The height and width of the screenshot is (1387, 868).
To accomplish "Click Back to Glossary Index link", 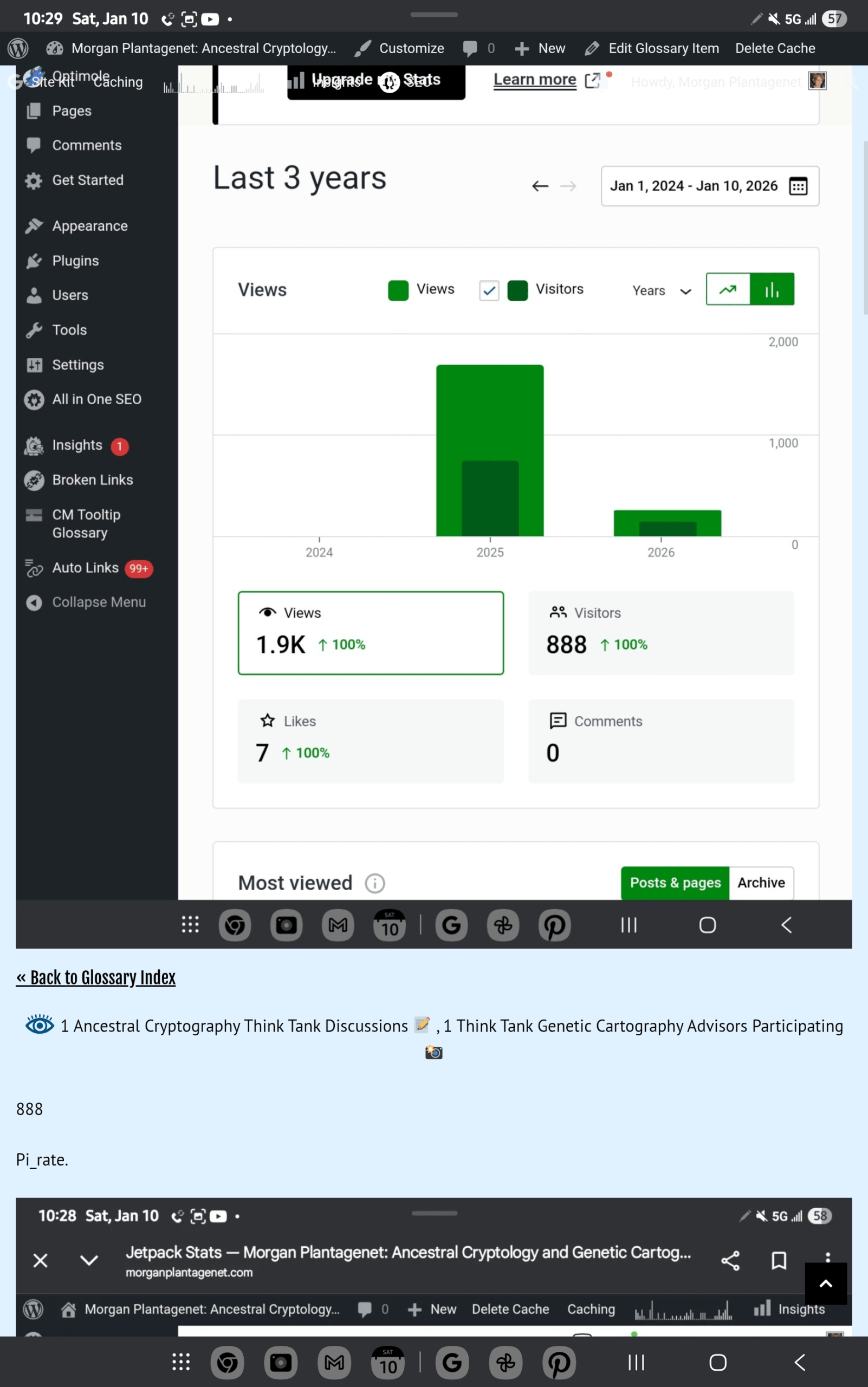I will pos(96,978).
